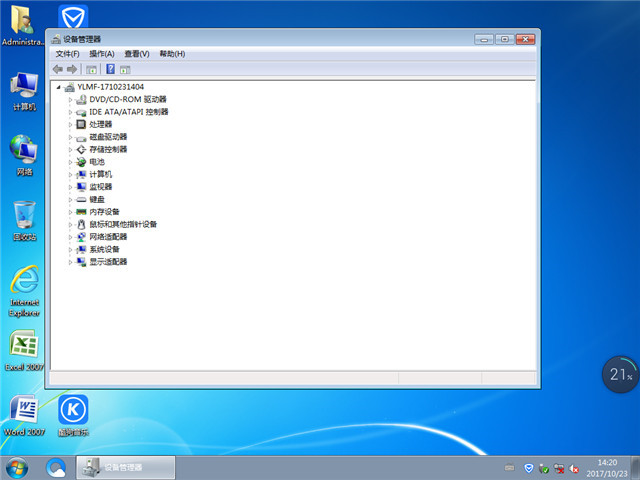
Task: Expand the 监视器 node
Action: point(70,187)
